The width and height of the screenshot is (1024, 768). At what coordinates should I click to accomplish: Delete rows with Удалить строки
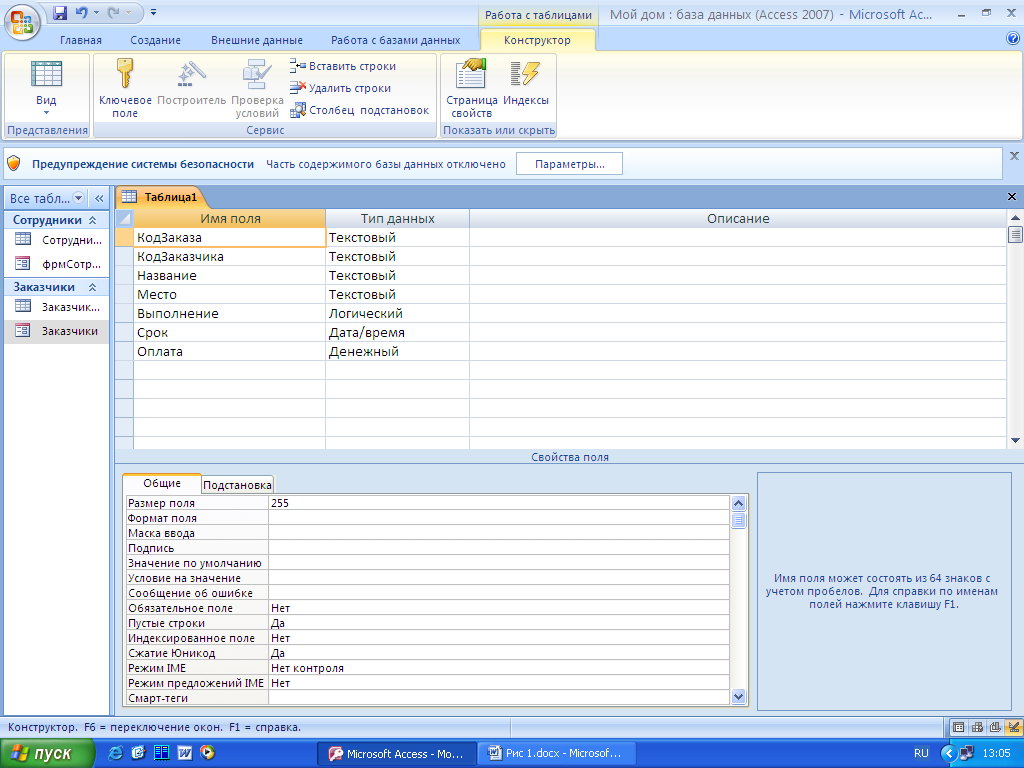(x=340, y=88)
